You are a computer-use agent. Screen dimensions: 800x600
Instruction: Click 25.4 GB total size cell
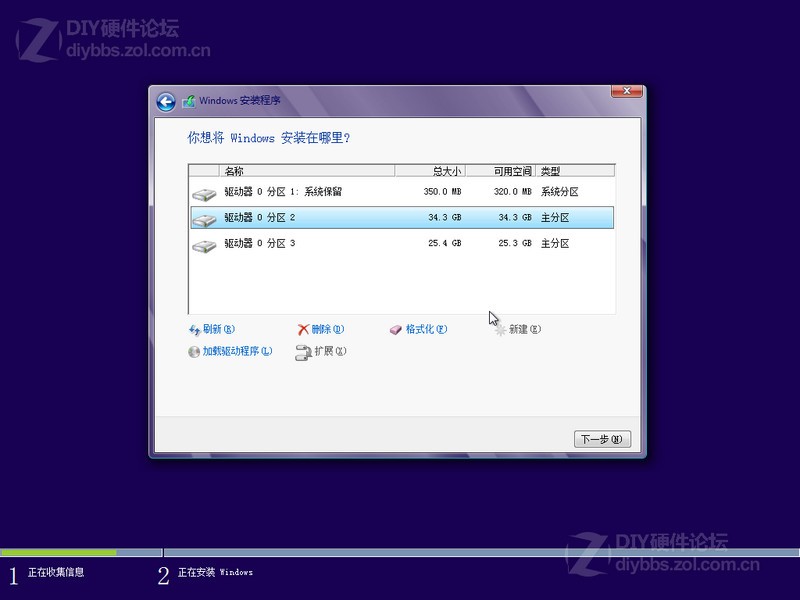tap(444, 243)
